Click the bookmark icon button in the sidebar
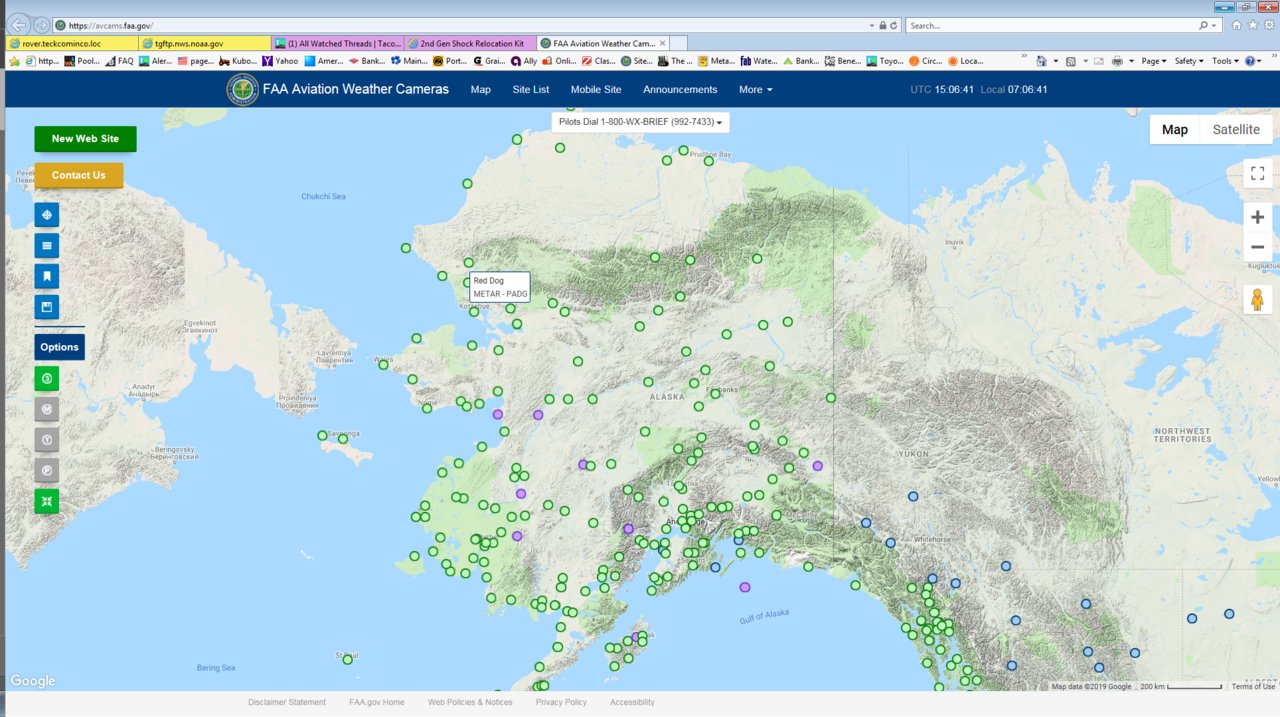Viewport: 1280px width, 717px height. (47, 277)
